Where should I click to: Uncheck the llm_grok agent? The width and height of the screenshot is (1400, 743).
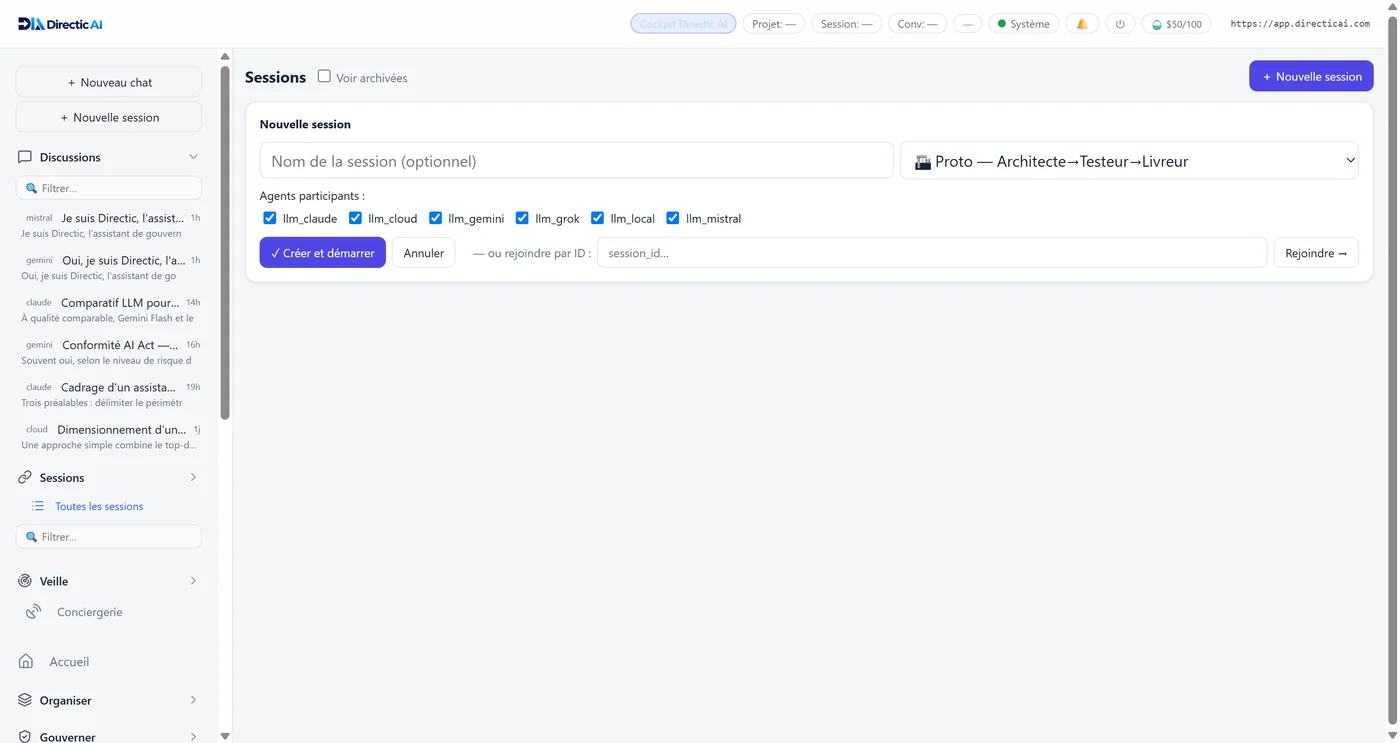(522, 218)
